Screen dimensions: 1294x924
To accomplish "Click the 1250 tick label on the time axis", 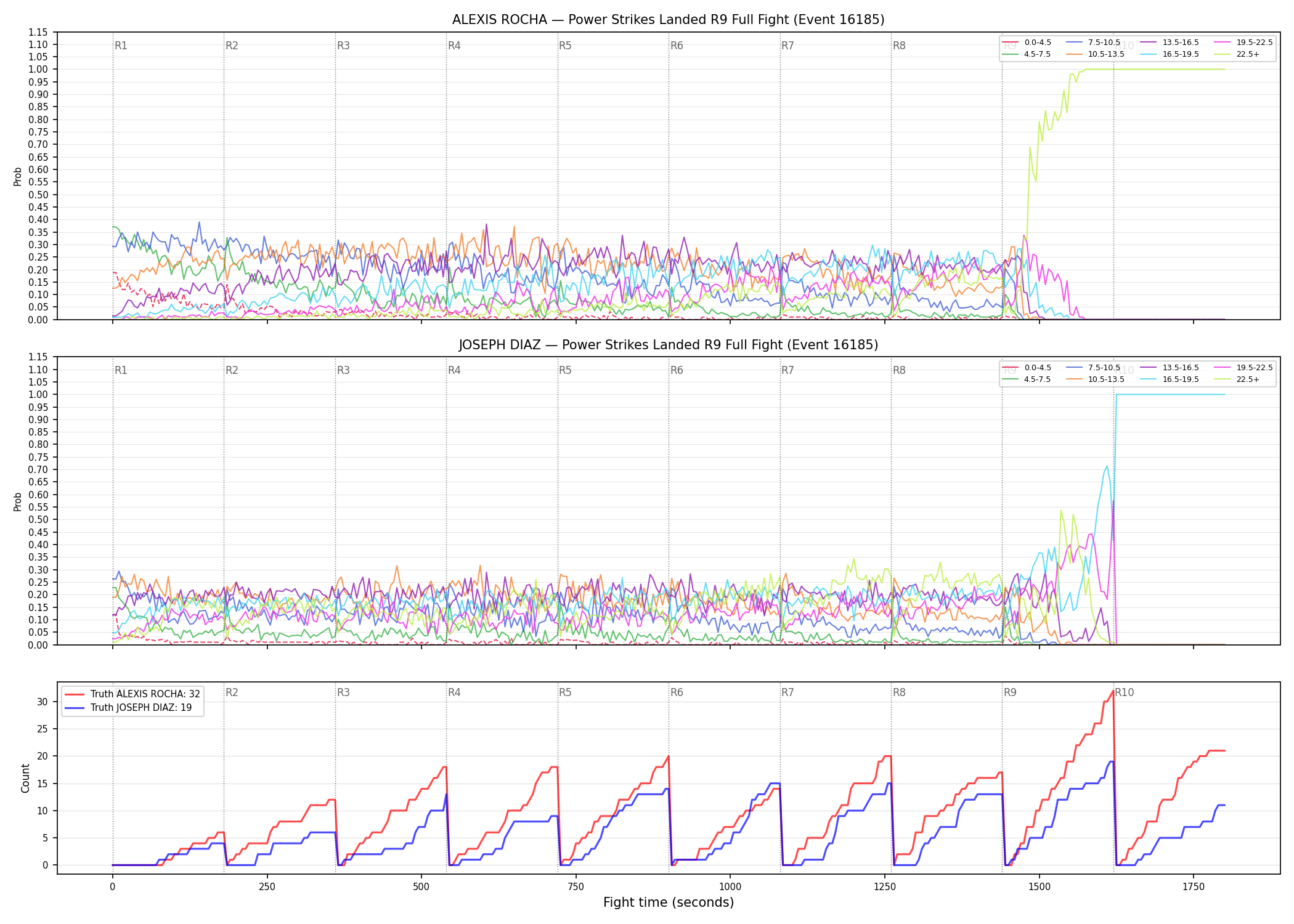I will click(884, 887).
